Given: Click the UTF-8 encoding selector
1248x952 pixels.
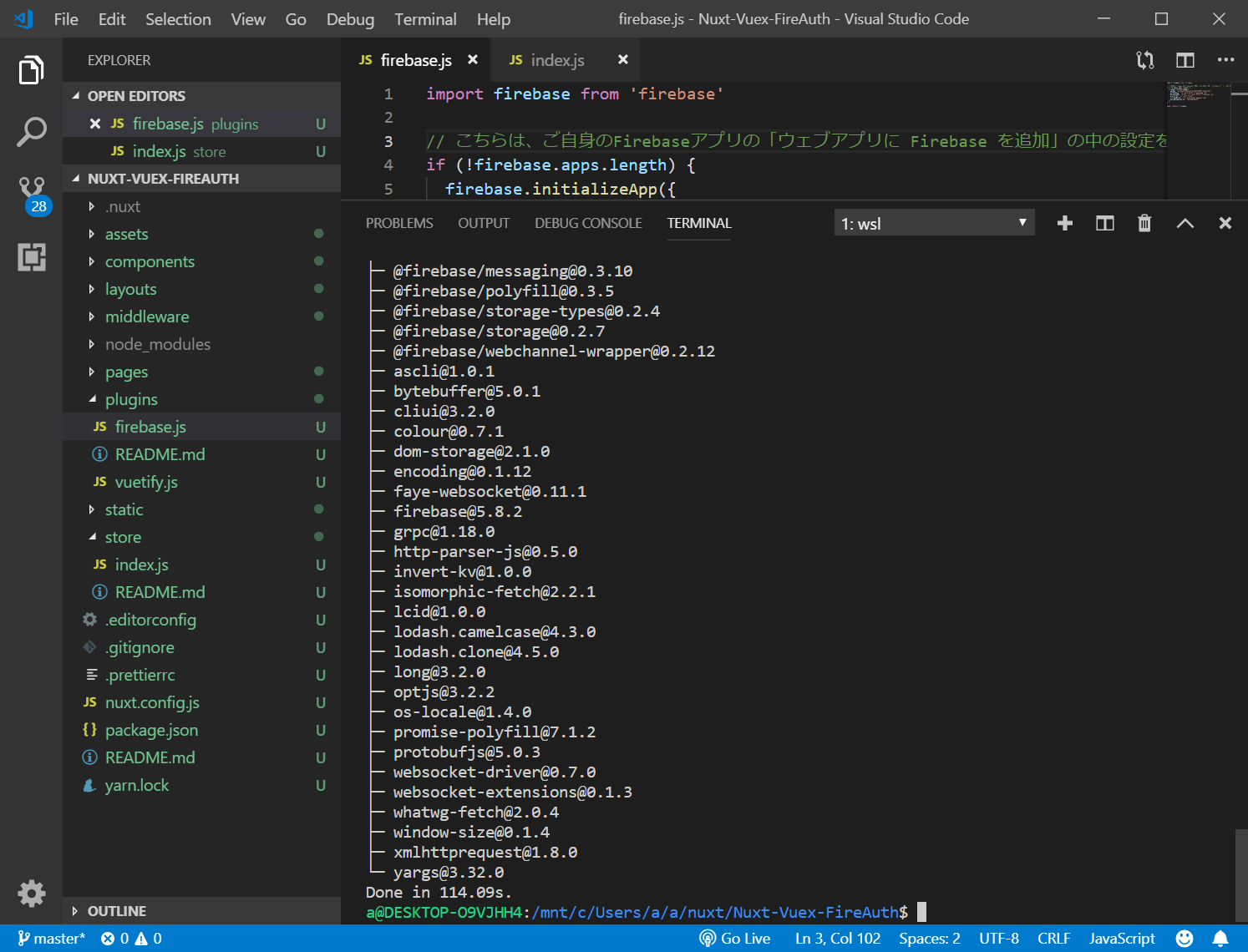Looking at the screenshot, I should point(999,939).
